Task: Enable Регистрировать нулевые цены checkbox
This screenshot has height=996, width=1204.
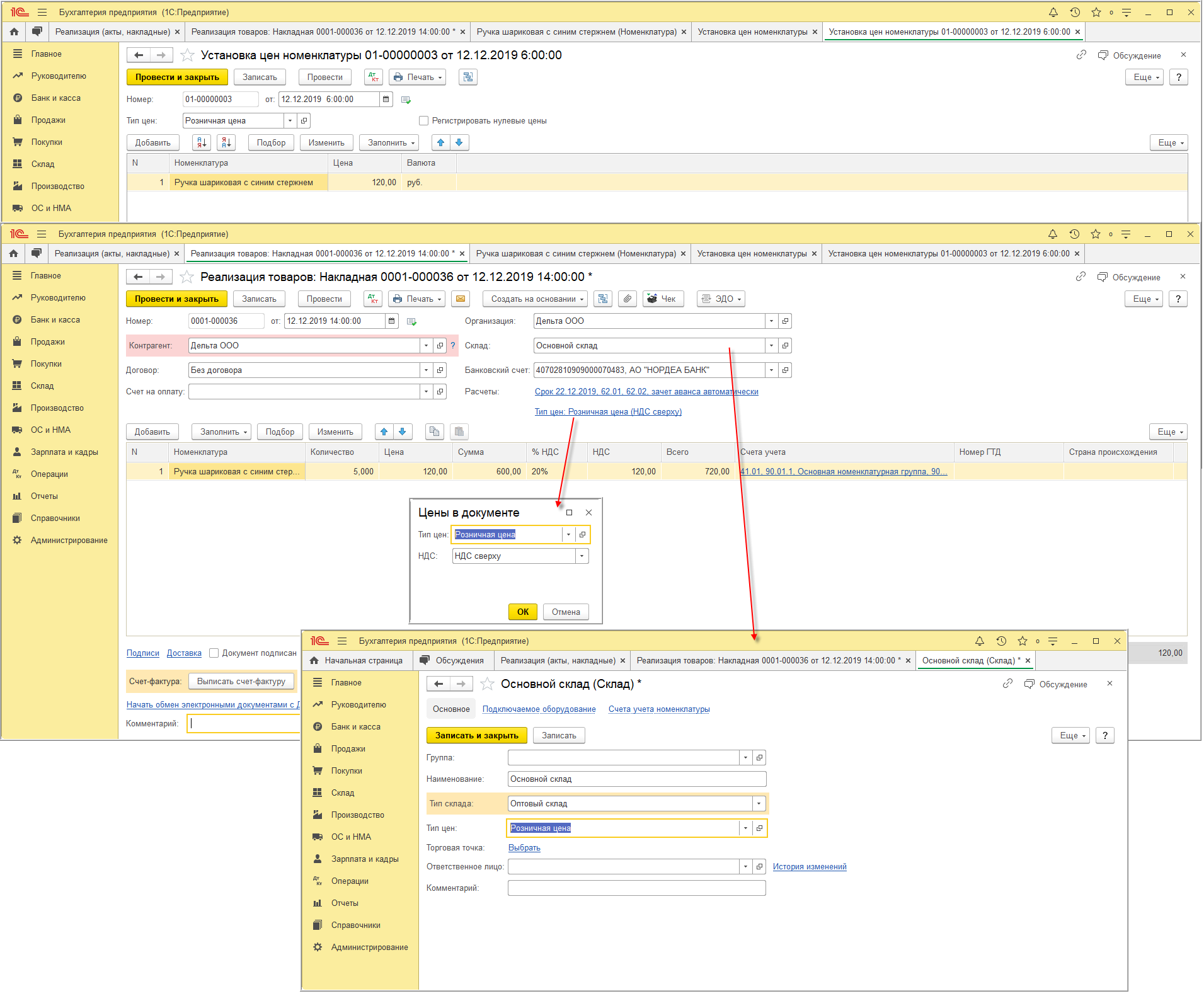Action: click(x=424, y=121)
